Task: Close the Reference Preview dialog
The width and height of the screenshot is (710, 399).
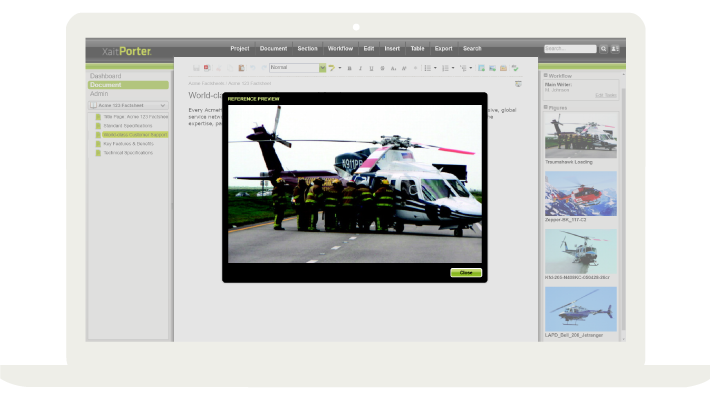Action: tap(466, 273)
